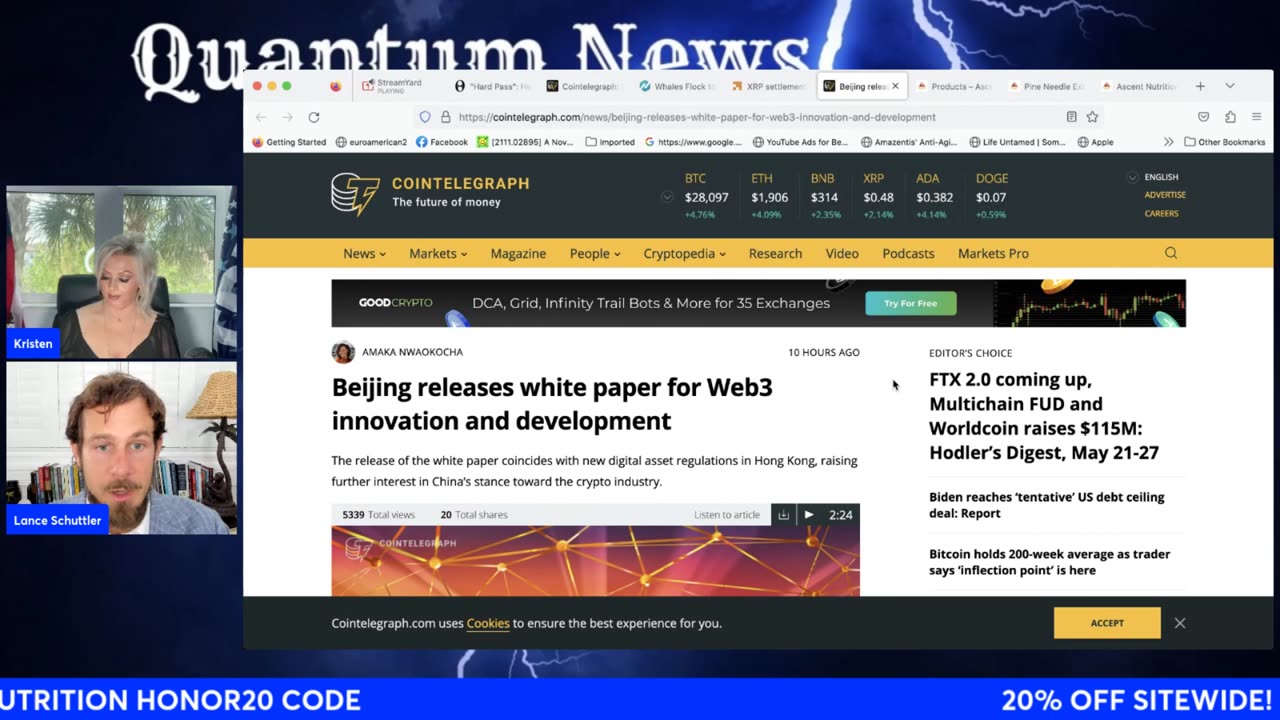
Task: Open the Getting Started bookmark
Action: pyautogui.click(x=289, y=142)
